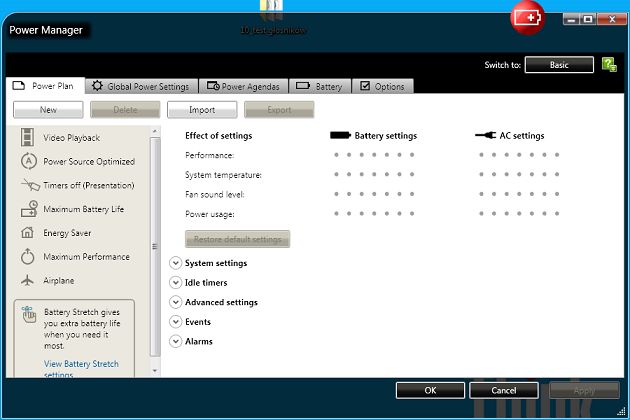Click the Cancel button
This screenshot has height=420, width=630.
(504, 390)
